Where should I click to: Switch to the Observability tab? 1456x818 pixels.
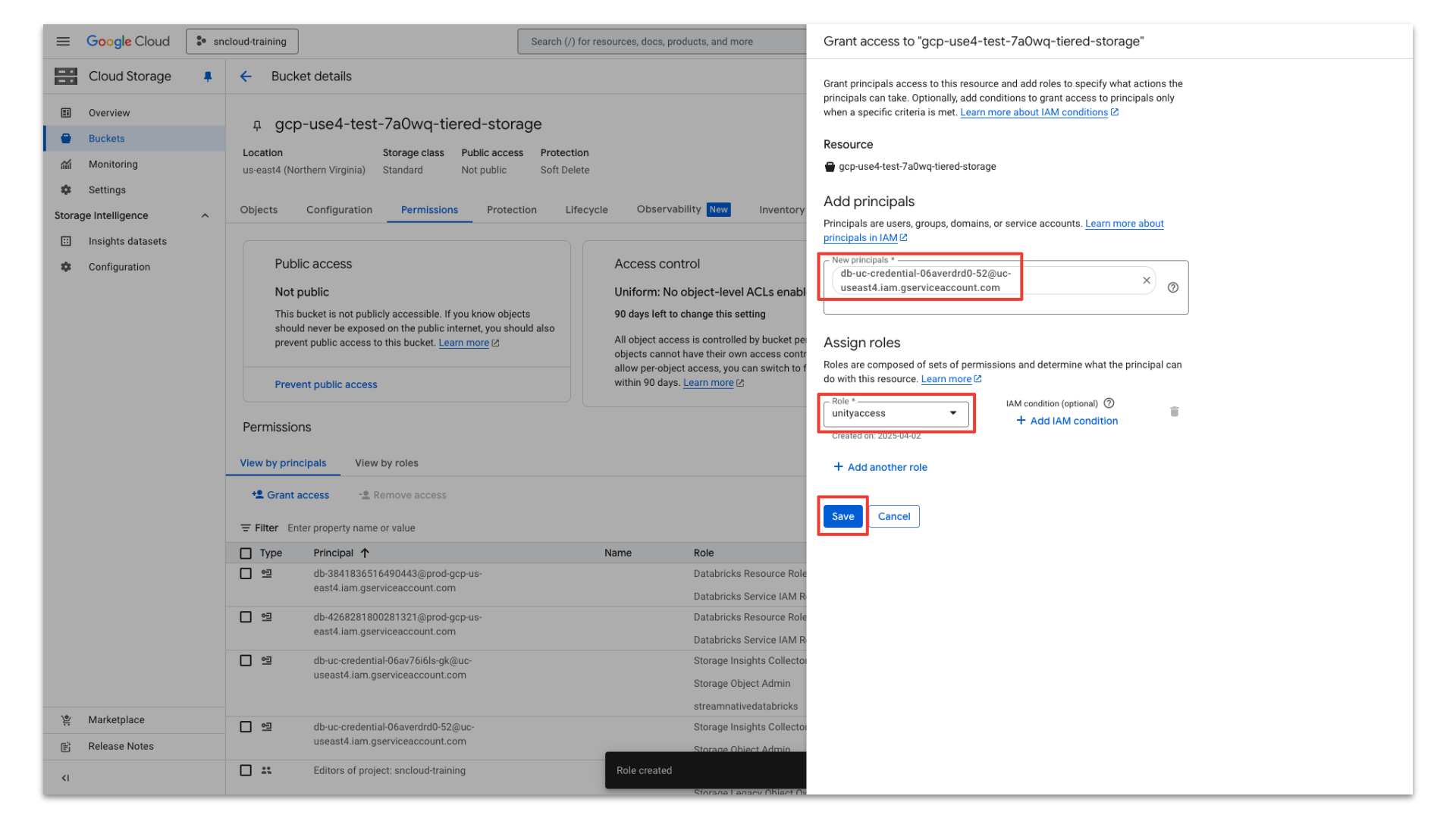click(x=683, y=210)
